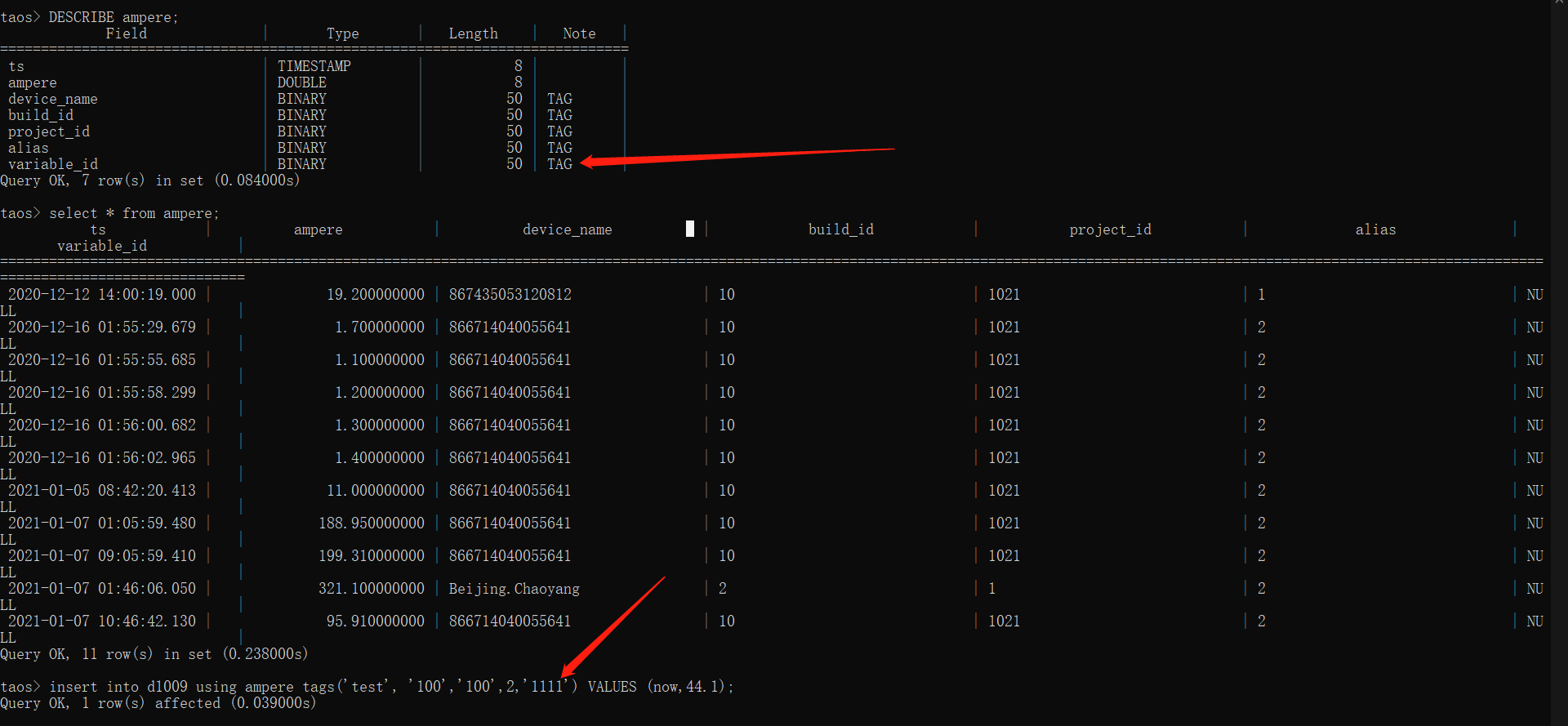Screen dimensions: 1568x726
Task: Click the 'TIMESTAMP' type value
Action: point(314,66)
